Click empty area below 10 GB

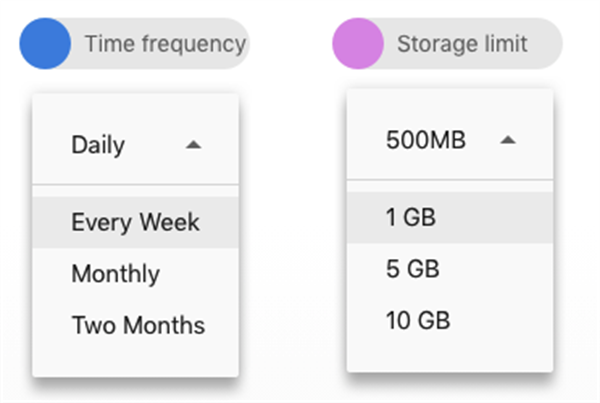450,359
